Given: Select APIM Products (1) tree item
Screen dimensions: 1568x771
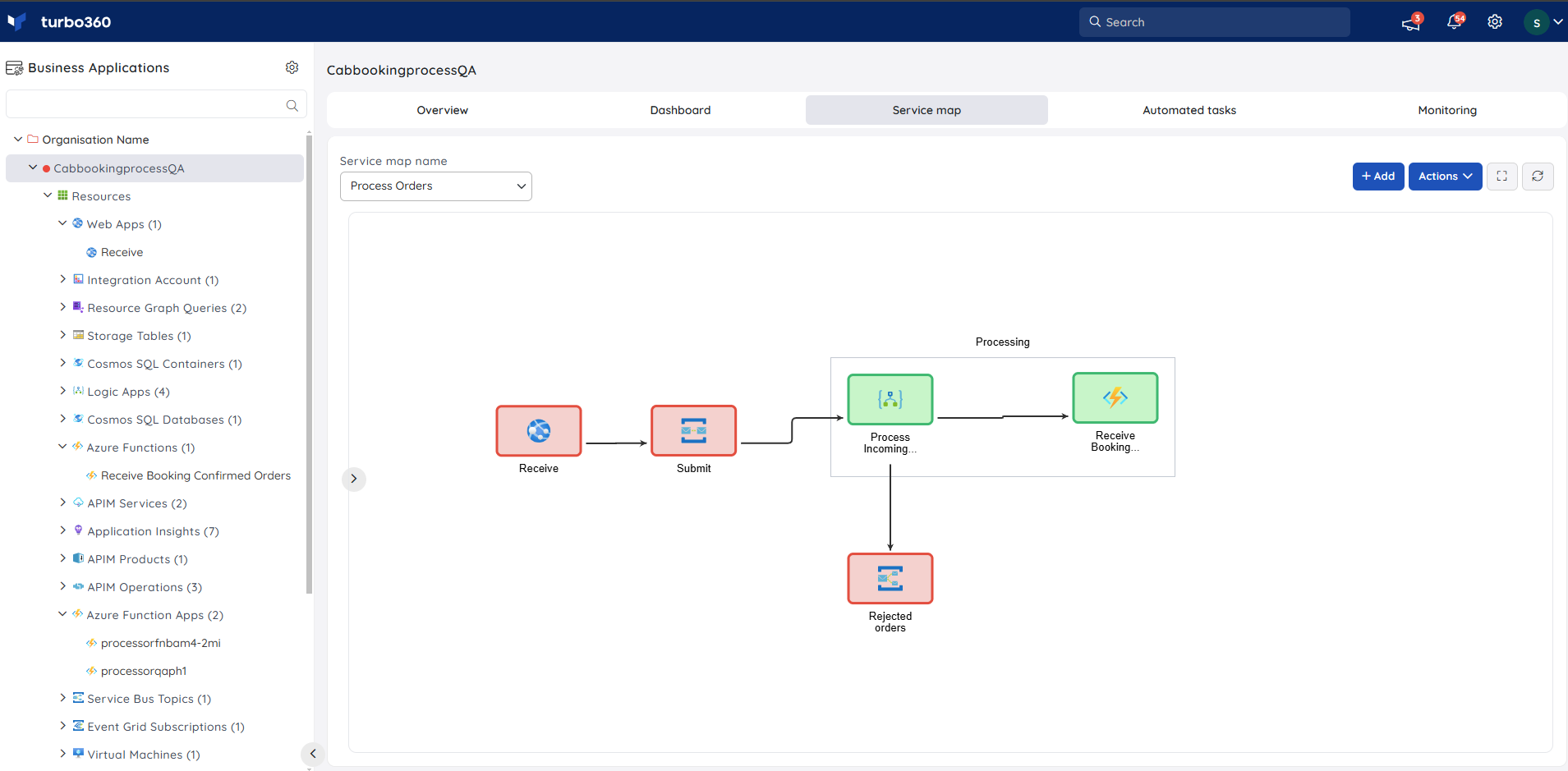Looking at the screenshot, I should [x=137, y=559].
